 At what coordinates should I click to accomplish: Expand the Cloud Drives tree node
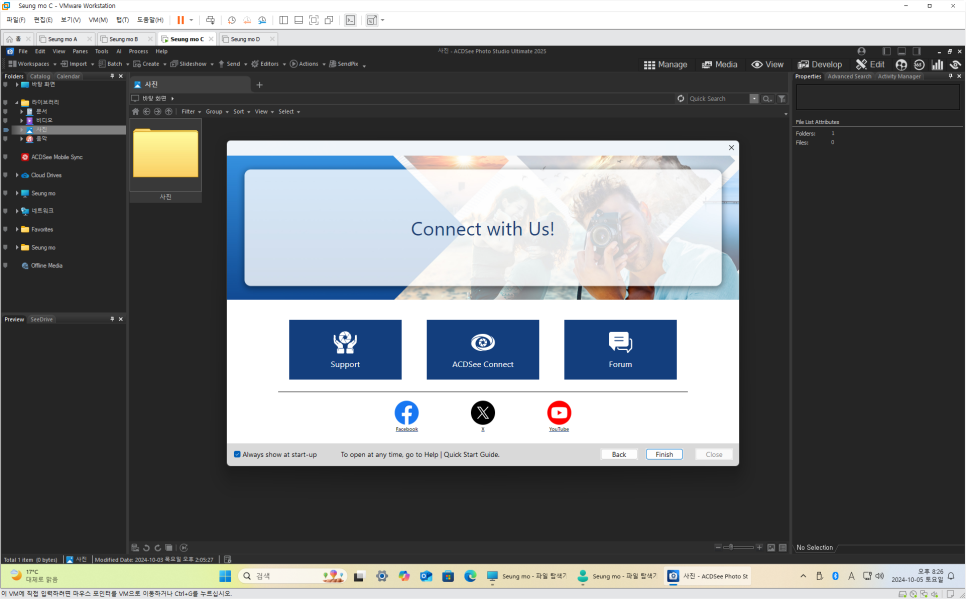16,175
